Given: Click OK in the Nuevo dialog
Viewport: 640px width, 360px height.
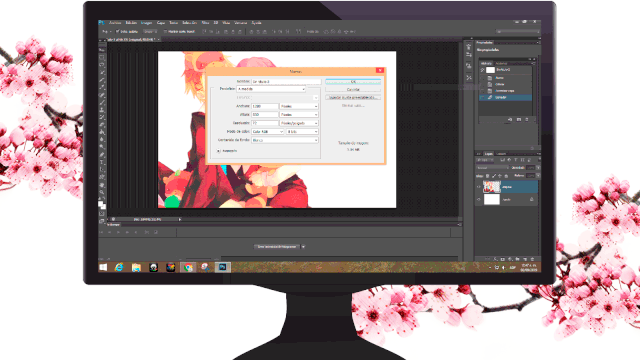Looking at the screenshot, I should click(353, 82).
